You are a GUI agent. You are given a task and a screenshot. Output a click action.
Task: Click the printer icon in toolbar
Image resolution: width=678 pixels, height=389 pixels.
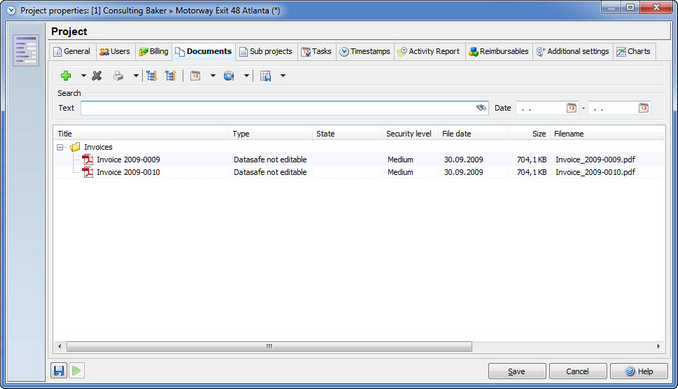[118, 76]
